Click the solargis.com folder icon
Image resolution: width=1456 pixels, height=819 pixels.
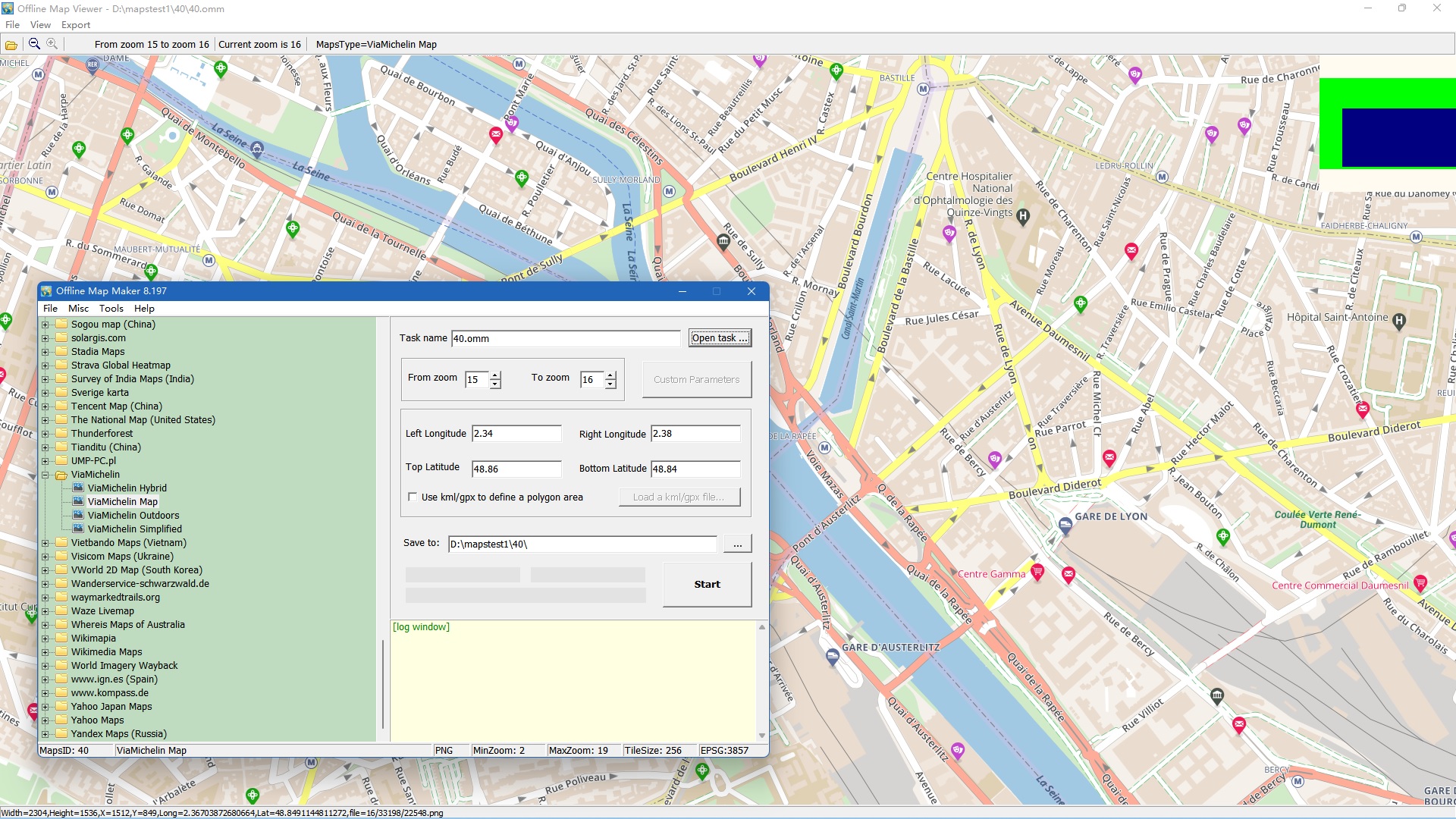pos(61,338)
